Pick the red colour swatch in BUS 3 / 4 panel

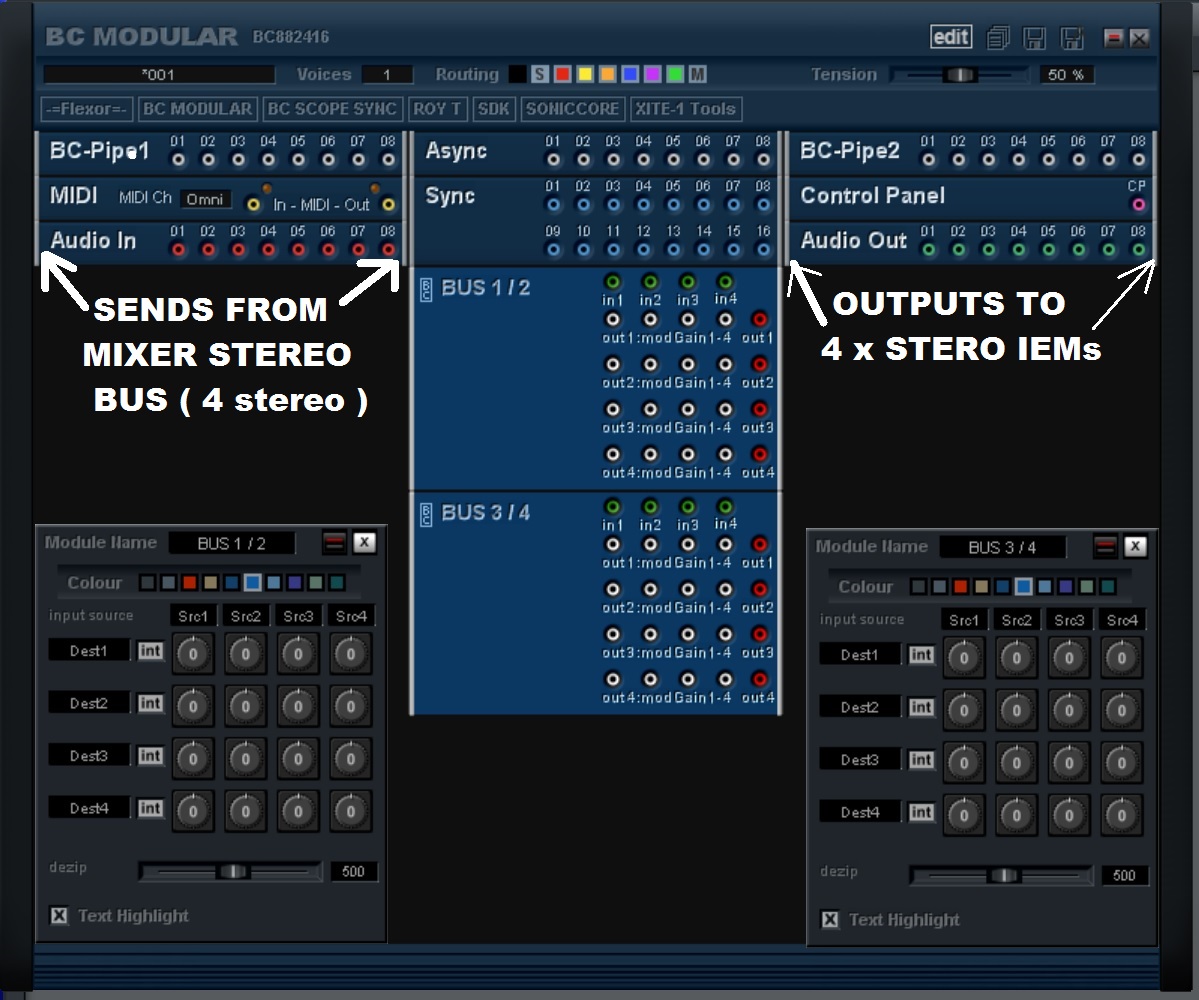coord(961,587)
